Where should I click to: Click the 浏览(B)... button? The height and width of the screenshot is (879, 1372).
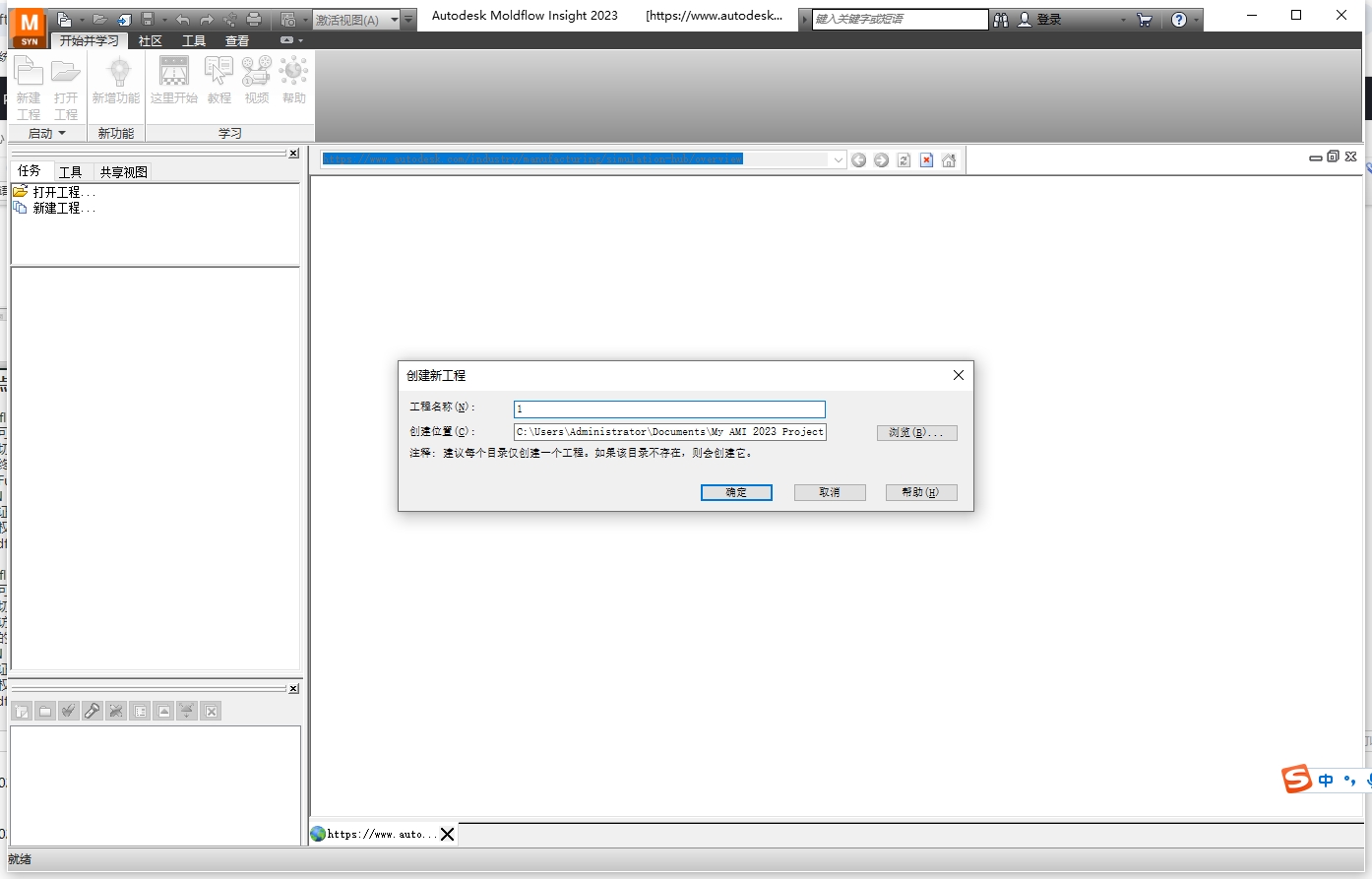tap(917, 432)
